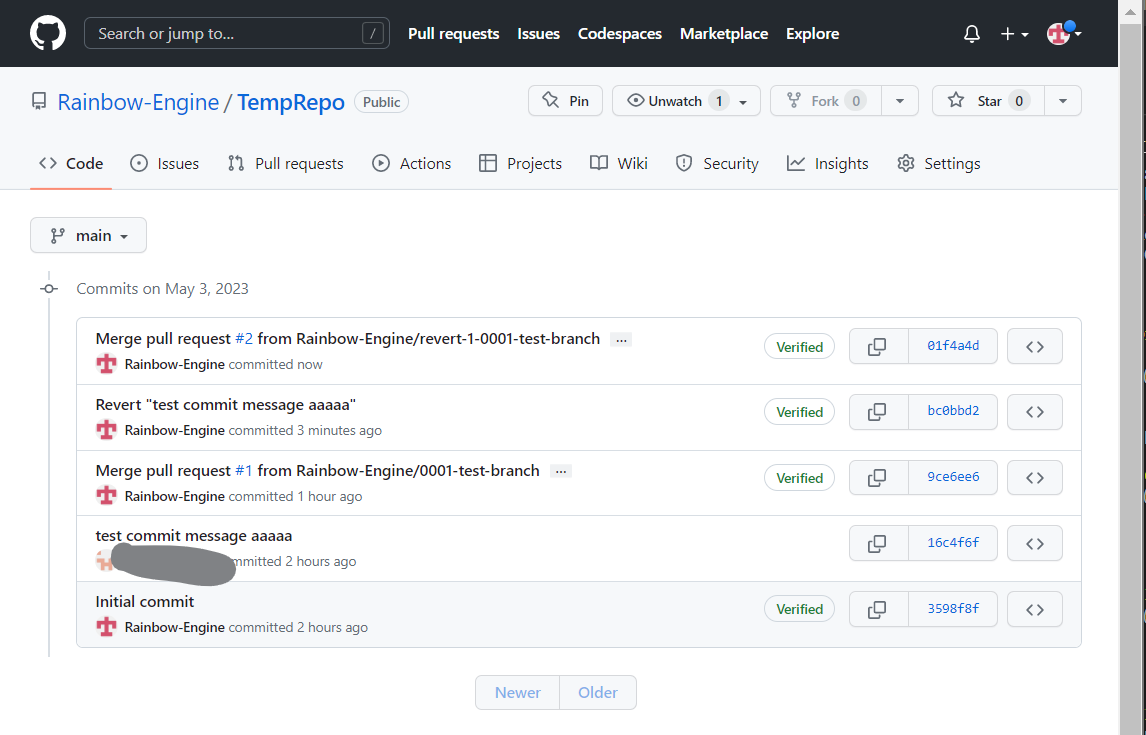Open commit hash 16c4f6f

click(x=953, y=544)
